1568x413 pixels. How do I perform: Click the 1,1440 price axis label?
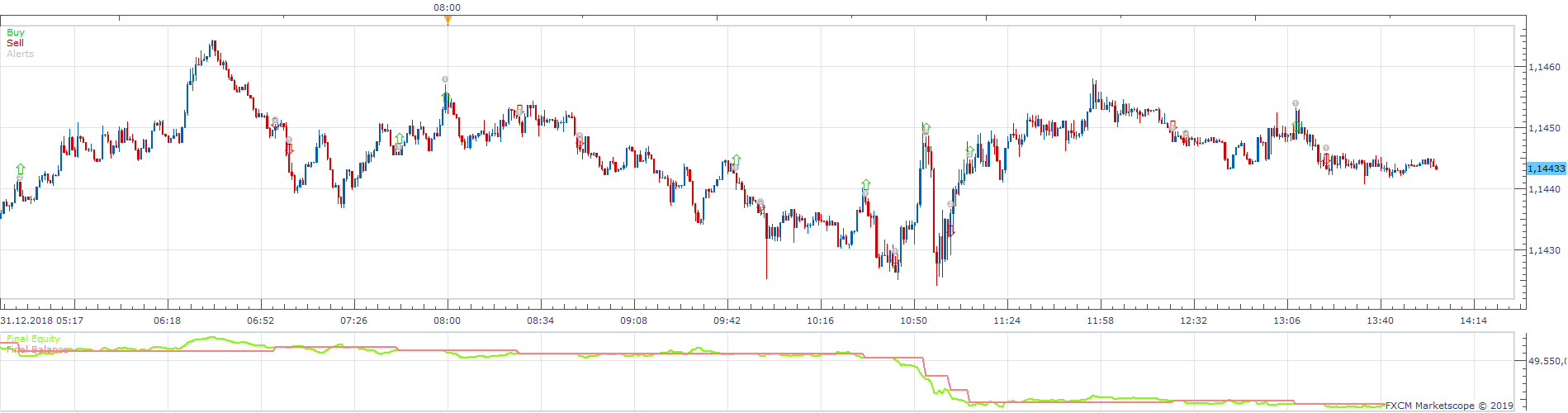coord(1545,189)
